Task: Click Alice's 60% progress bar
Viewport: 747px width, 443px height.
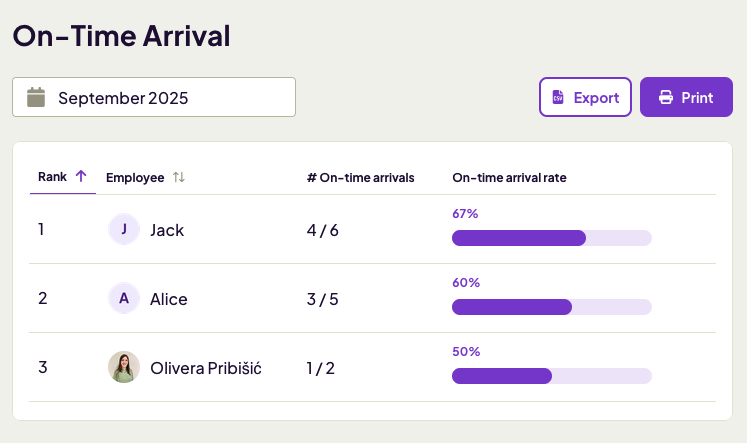Action: tap(551, 307)
